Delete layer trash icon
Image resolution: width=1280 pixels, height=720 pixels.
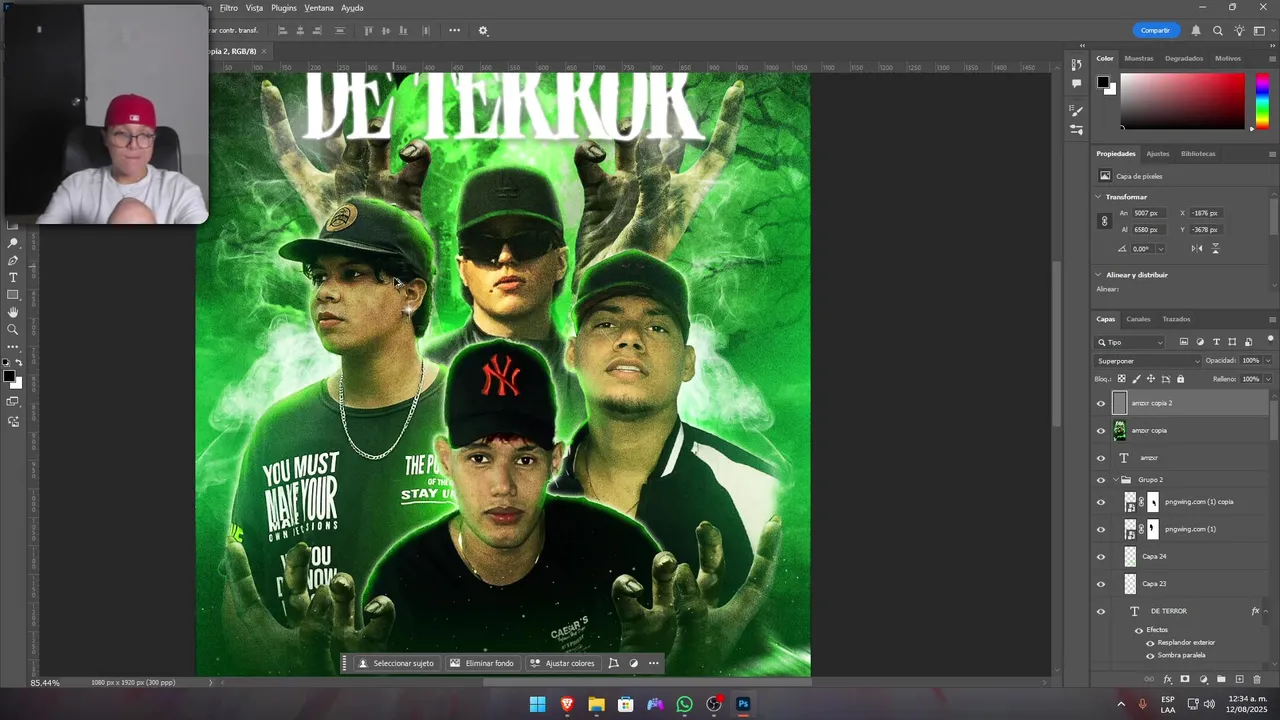pos(1257,680)
